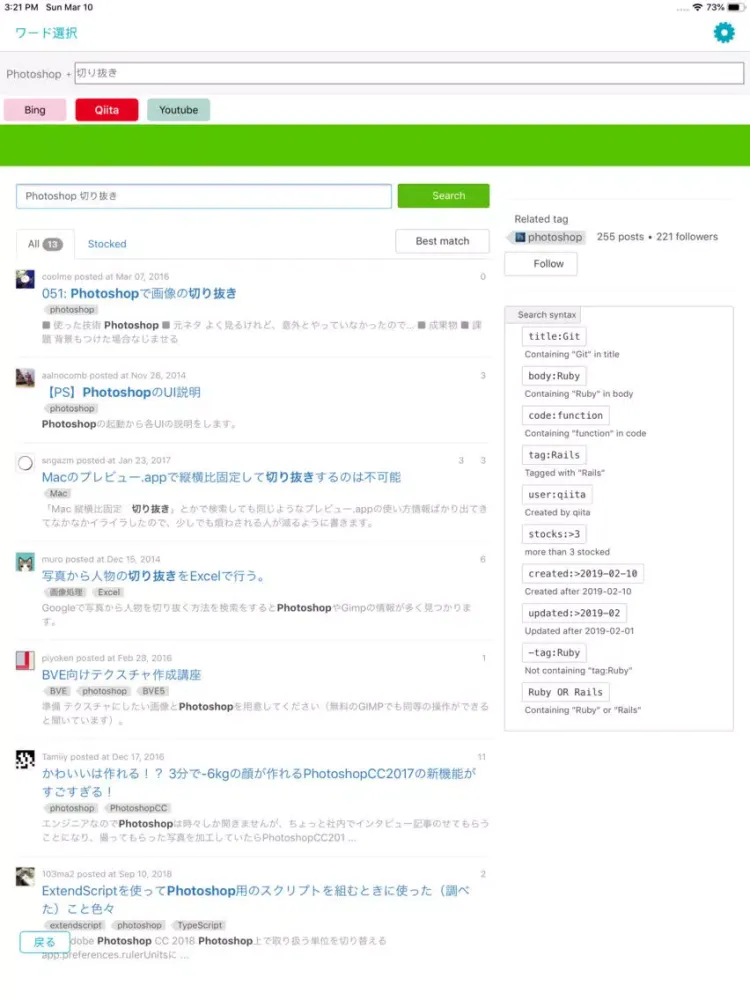This screenshot has height=1000, width=750.
Task: Click the updated:>2019-02 syntax example
Action: (x=574, y=613)
